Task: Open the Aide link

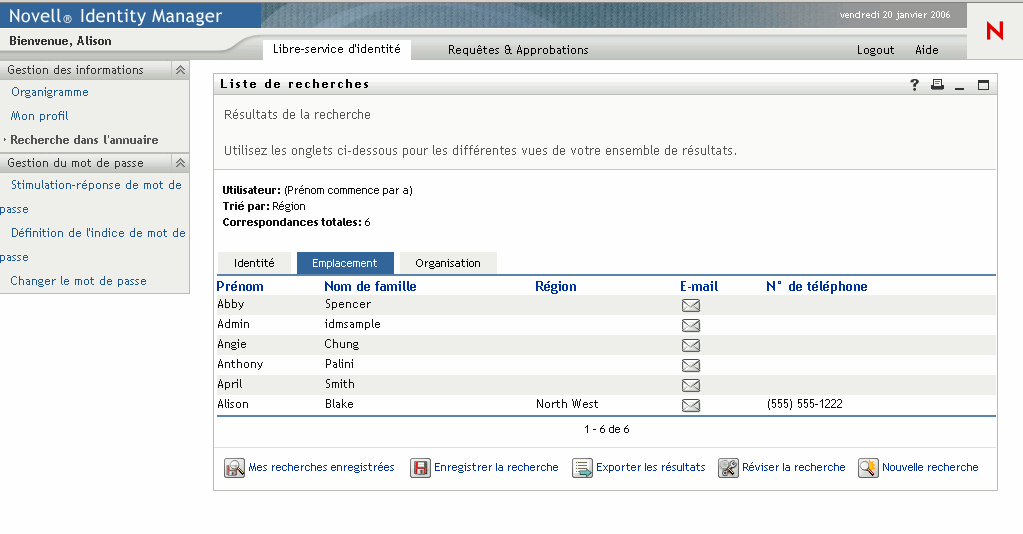Action: coord(926,50)
